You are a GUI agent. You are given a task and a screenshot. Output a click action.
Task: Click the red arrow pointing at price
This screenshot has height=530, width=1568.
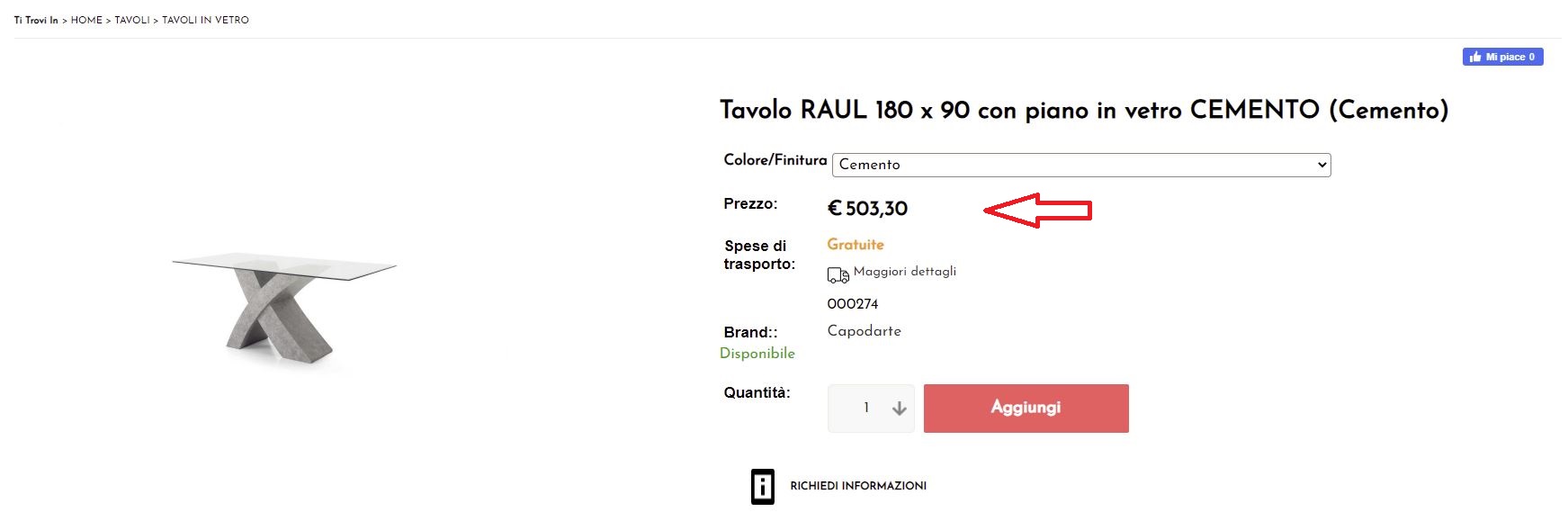(1037, 211)
